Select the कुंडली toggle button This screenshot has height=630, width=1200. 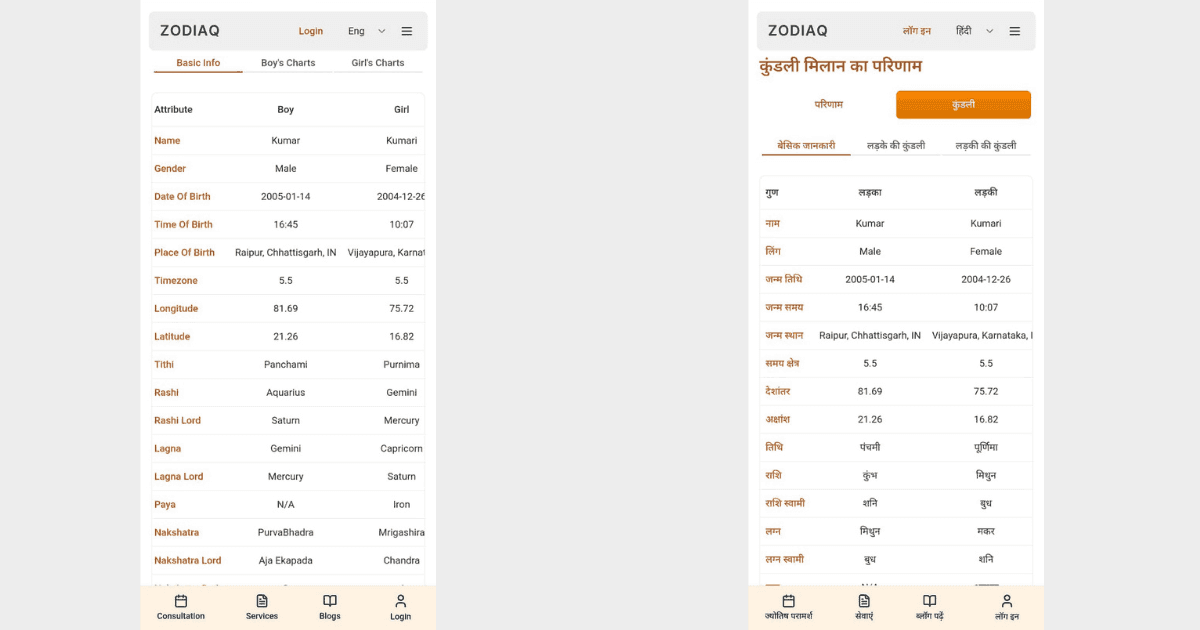pyautogui.click(x=962, y=104)
